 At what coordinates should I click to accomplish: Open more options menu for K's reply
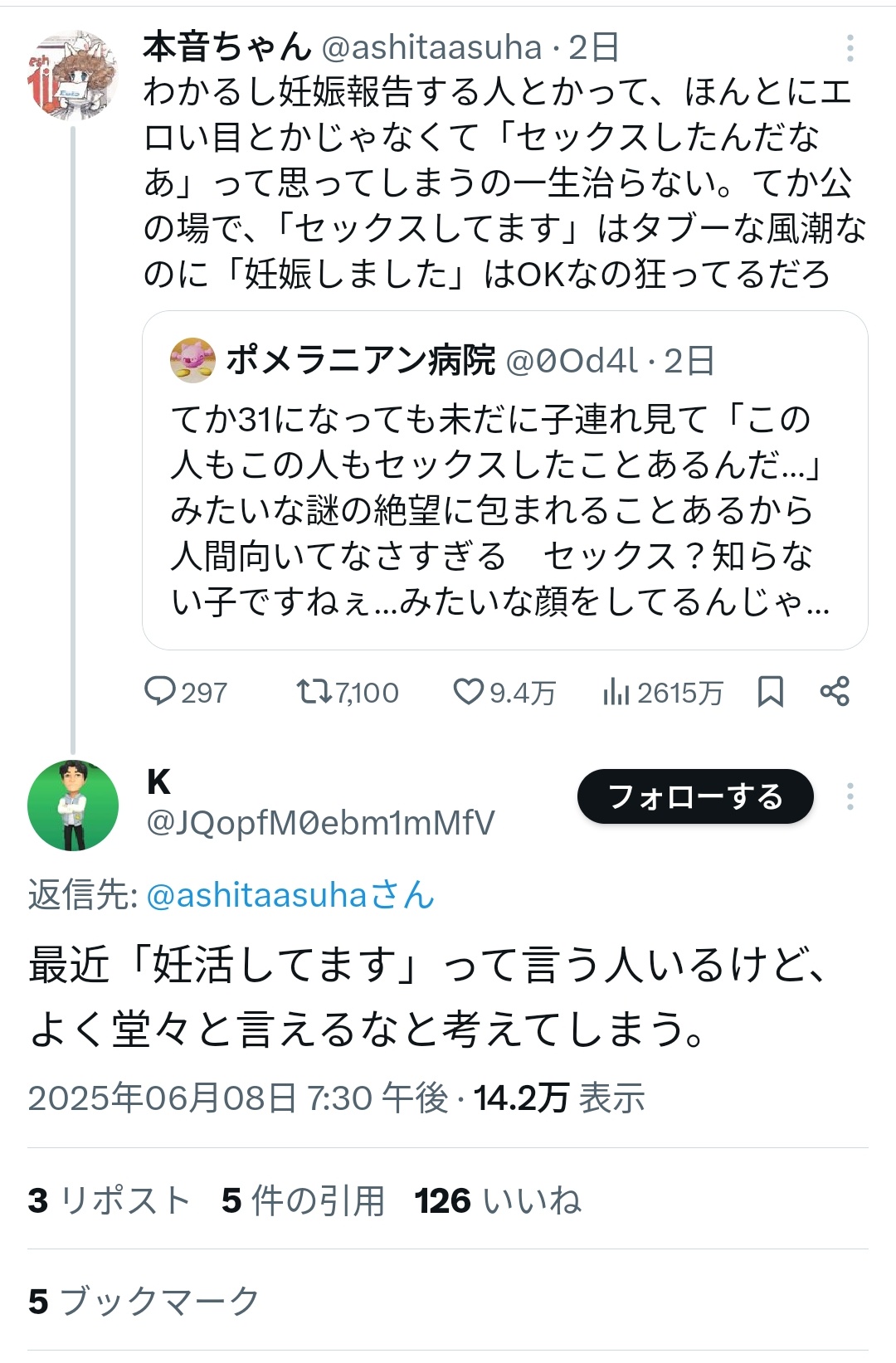coord(850,796)
